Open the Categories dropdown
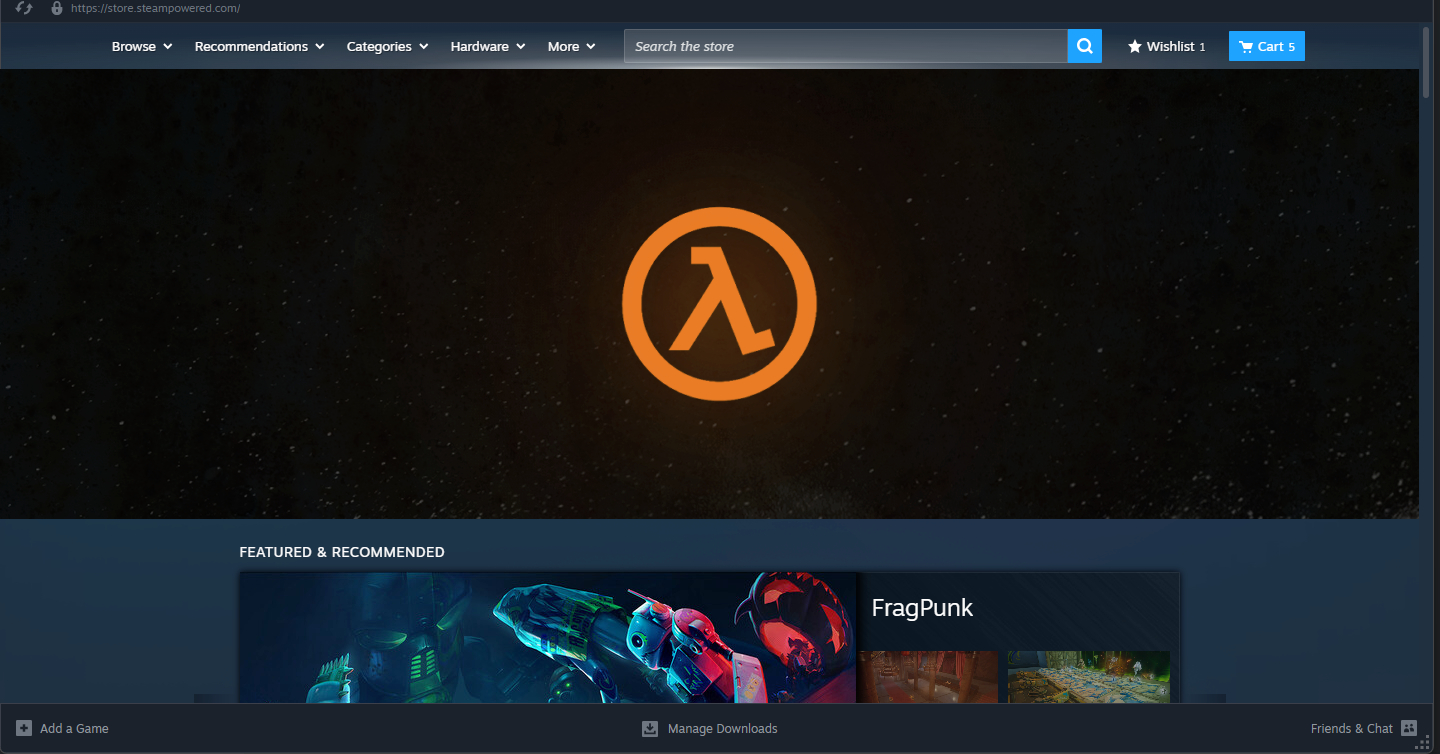The width and height of the screenshot is (1440, 754). (x=387, y=46)
